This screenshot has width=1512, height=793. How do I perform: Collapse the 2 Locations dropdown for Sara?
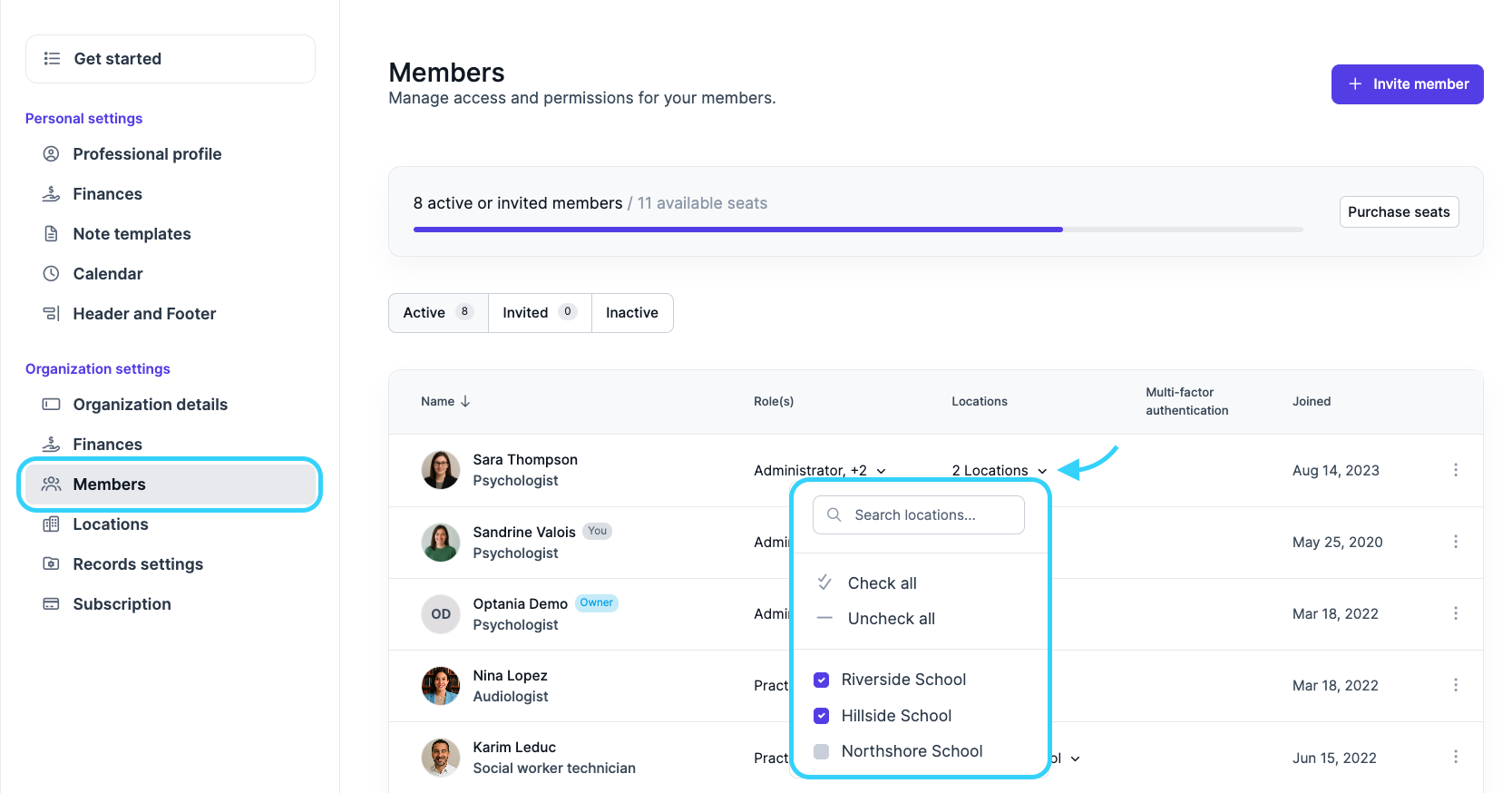coord(999,470)
